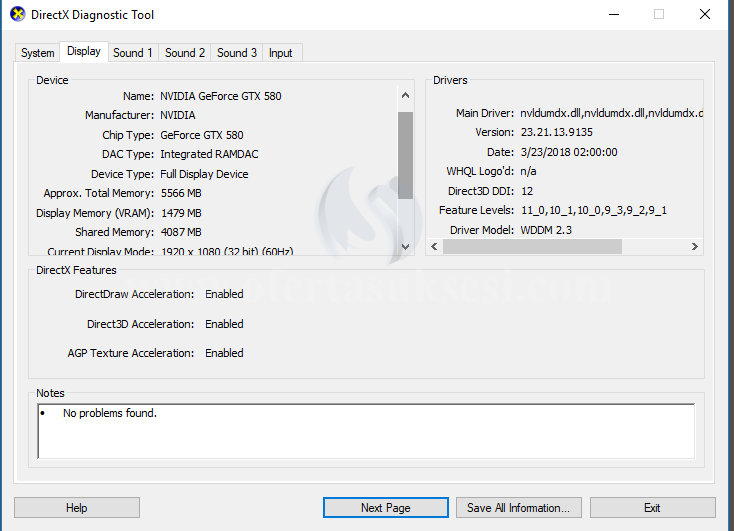Click WHQL Logo'd value 'n/a'
This screenshot has width=734, height=531.
click(x=528, y=171)
